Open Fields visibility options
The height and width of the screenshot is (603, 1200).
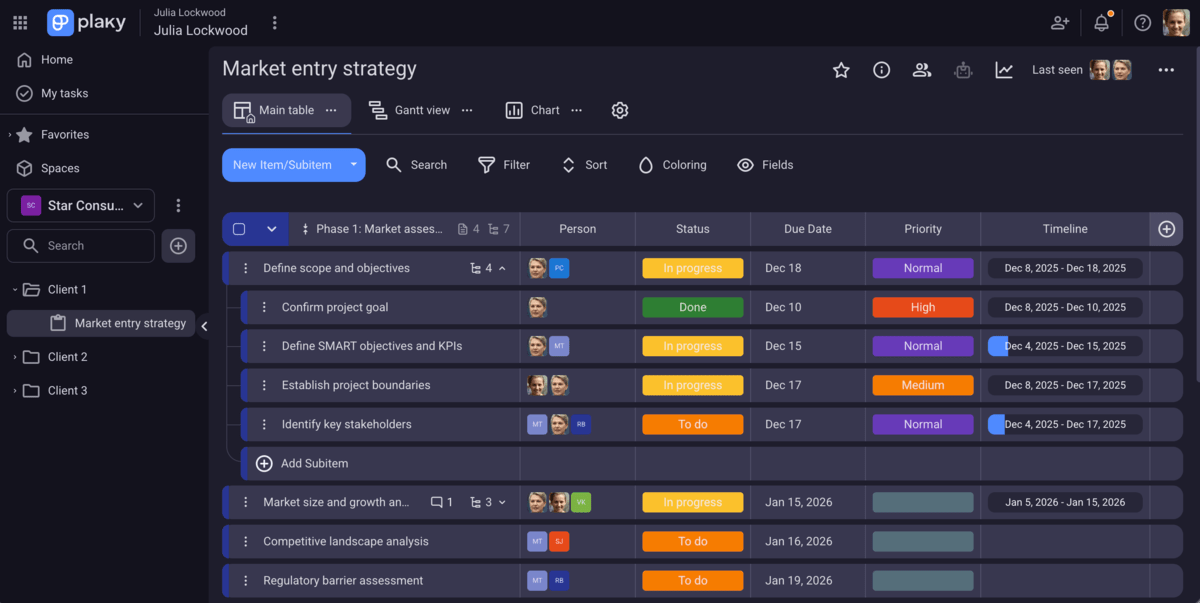pos(765,165)
